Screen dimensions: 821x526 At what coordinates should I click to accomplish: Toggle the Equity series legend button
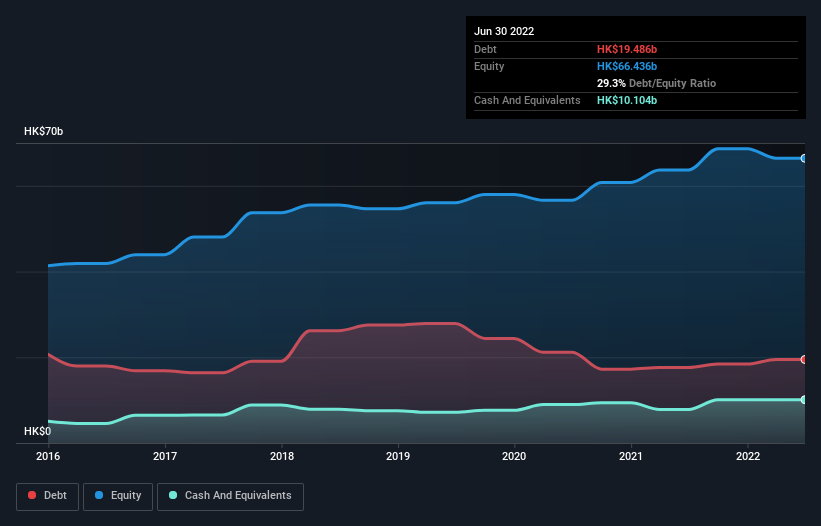pos(118,496)
